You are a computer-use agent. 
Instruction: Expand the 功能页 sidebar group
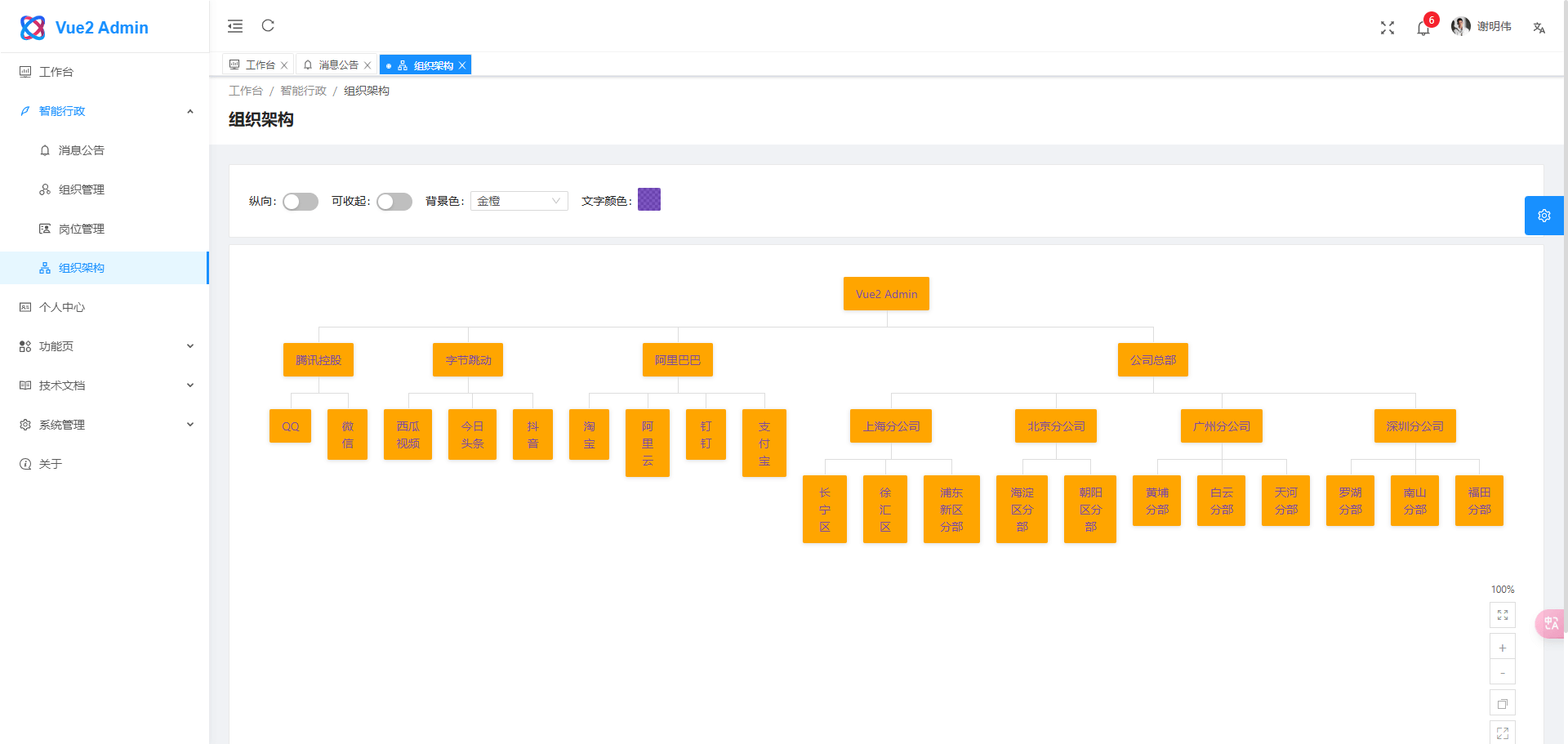105,346
